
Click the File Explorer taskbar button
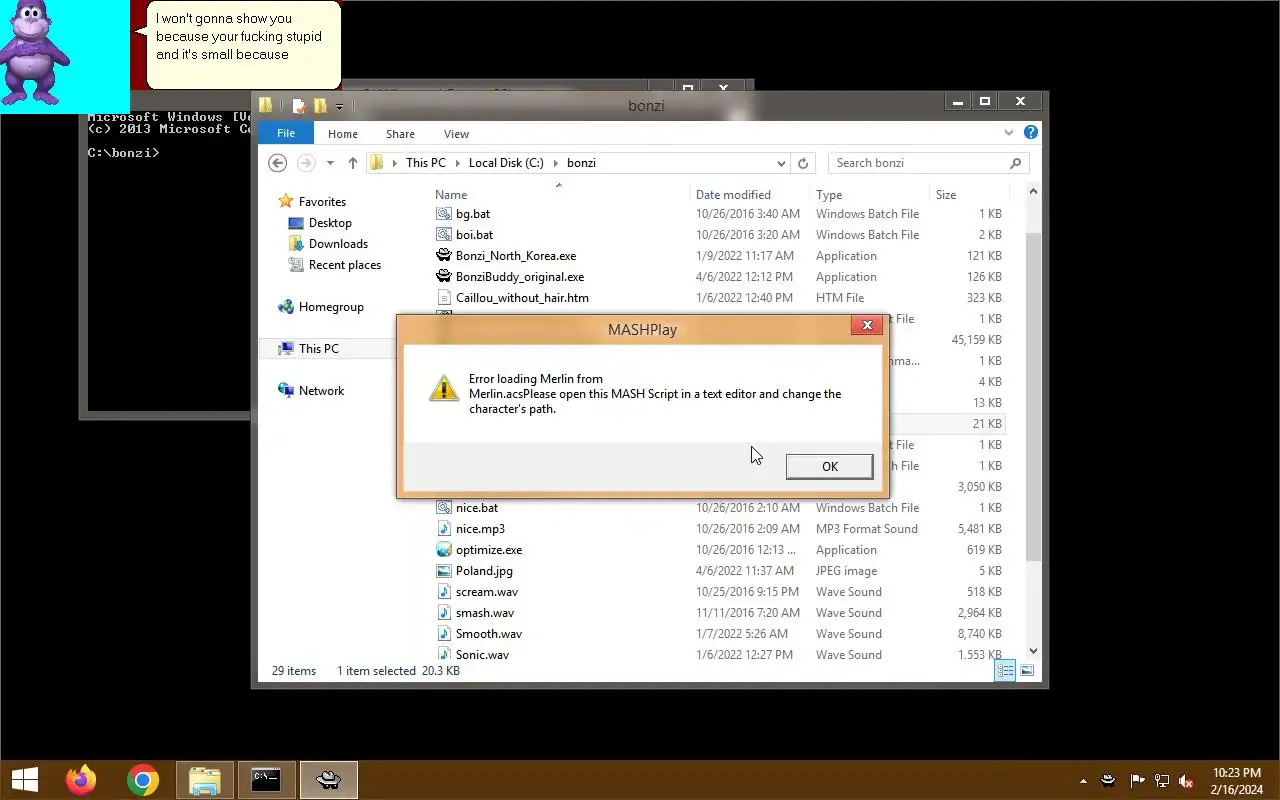coord(205,780)
